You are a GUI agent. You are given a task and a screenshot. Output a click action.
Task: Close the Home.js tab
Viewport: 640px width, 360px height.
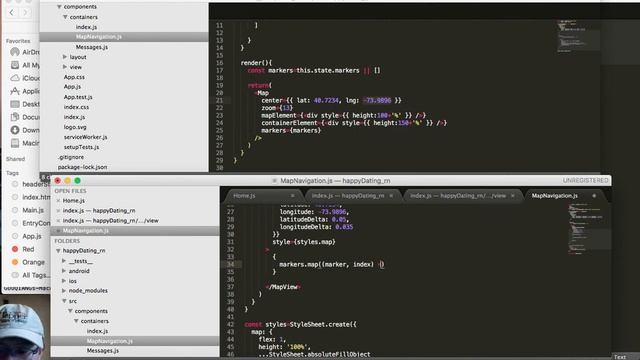(293, 196)
